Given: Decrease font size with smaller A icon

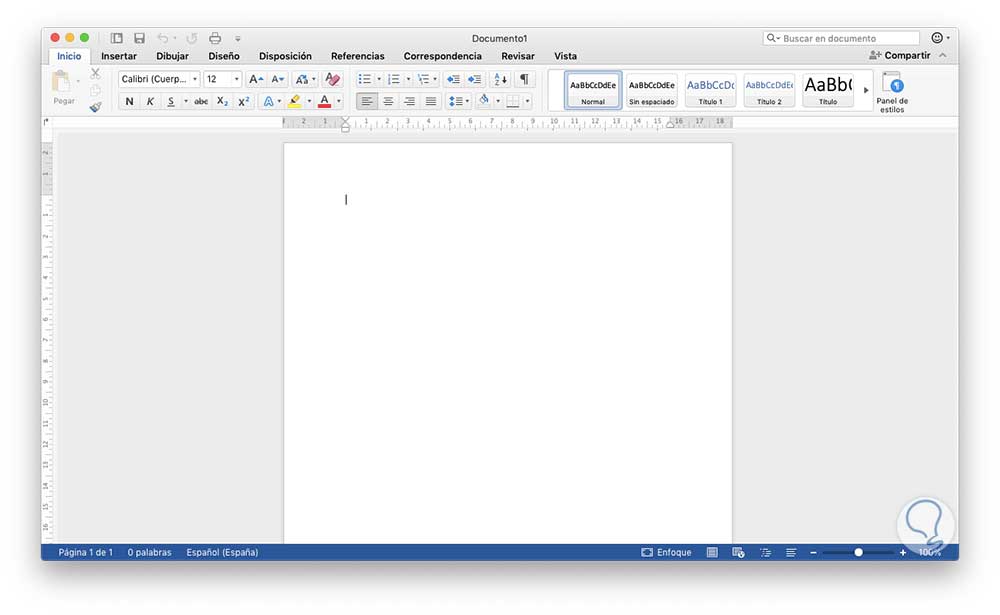Looking at the screenshot, I should pos(277,79).
